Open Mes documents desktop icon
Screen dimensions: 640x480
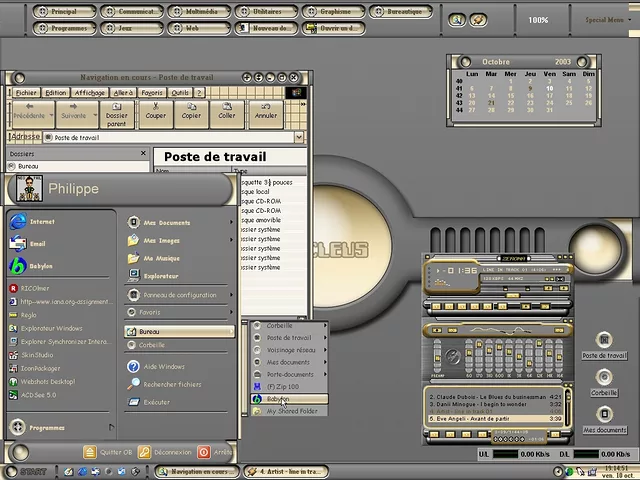pyautogui.click(x=603, y=415)
